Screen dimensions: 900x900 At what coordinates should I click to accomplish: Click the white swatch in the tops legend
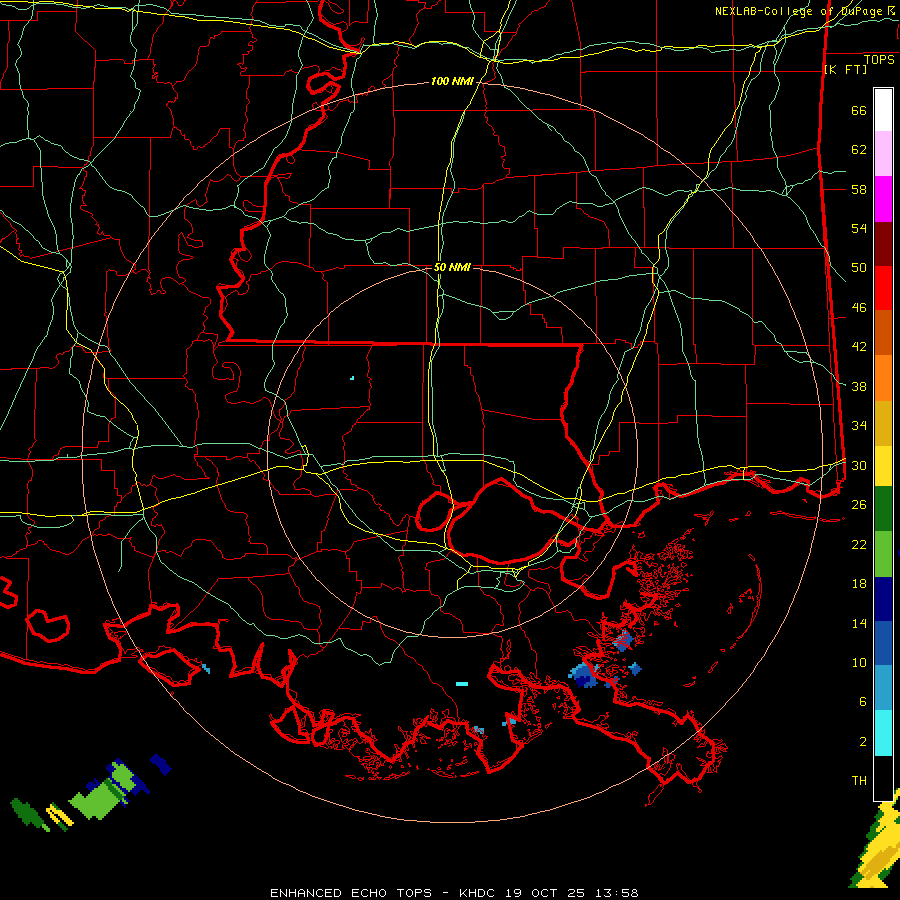point(883,110)
